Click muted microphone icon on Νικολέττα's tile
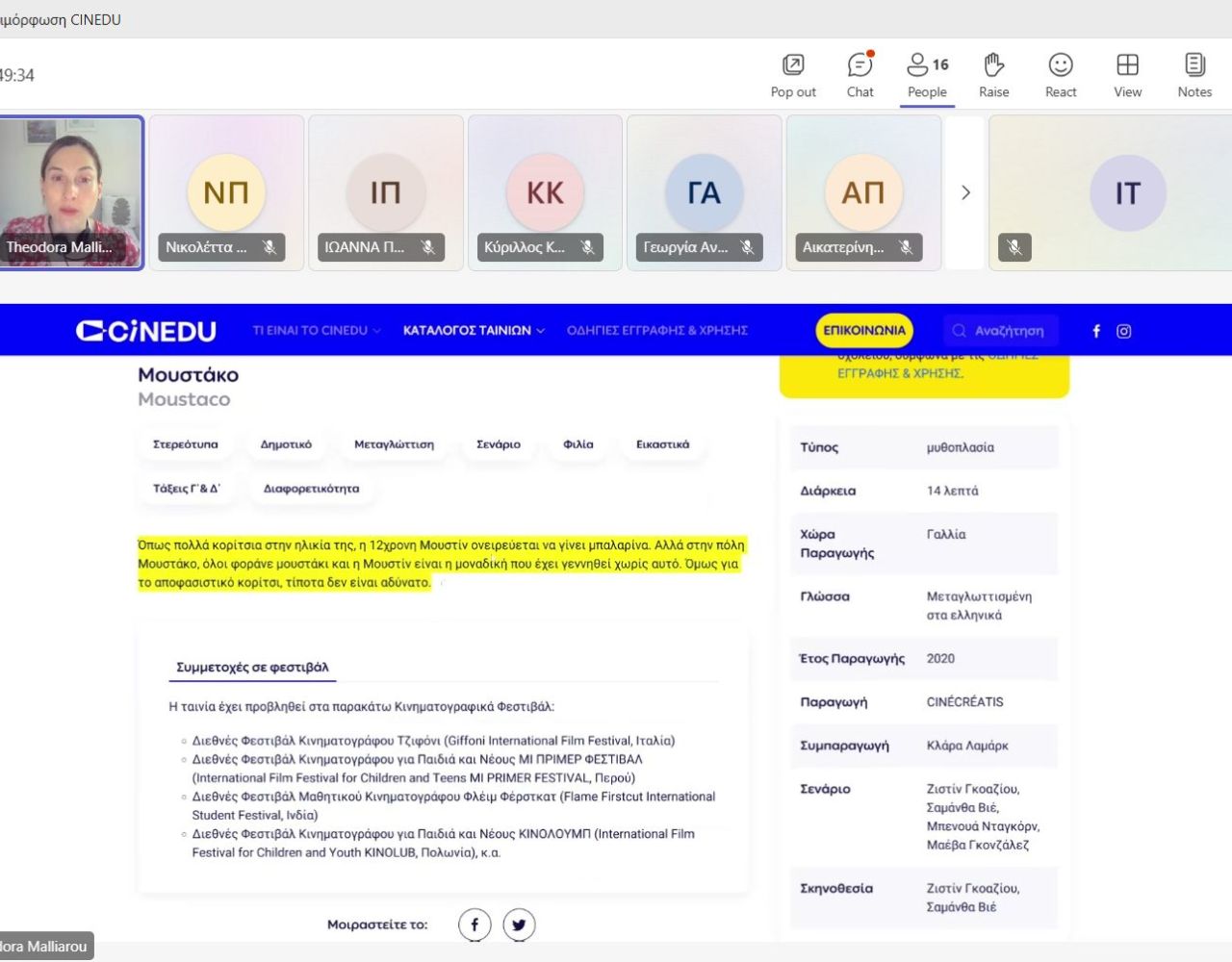Screen dimensions: 1232x962 [x=269, y=247]
